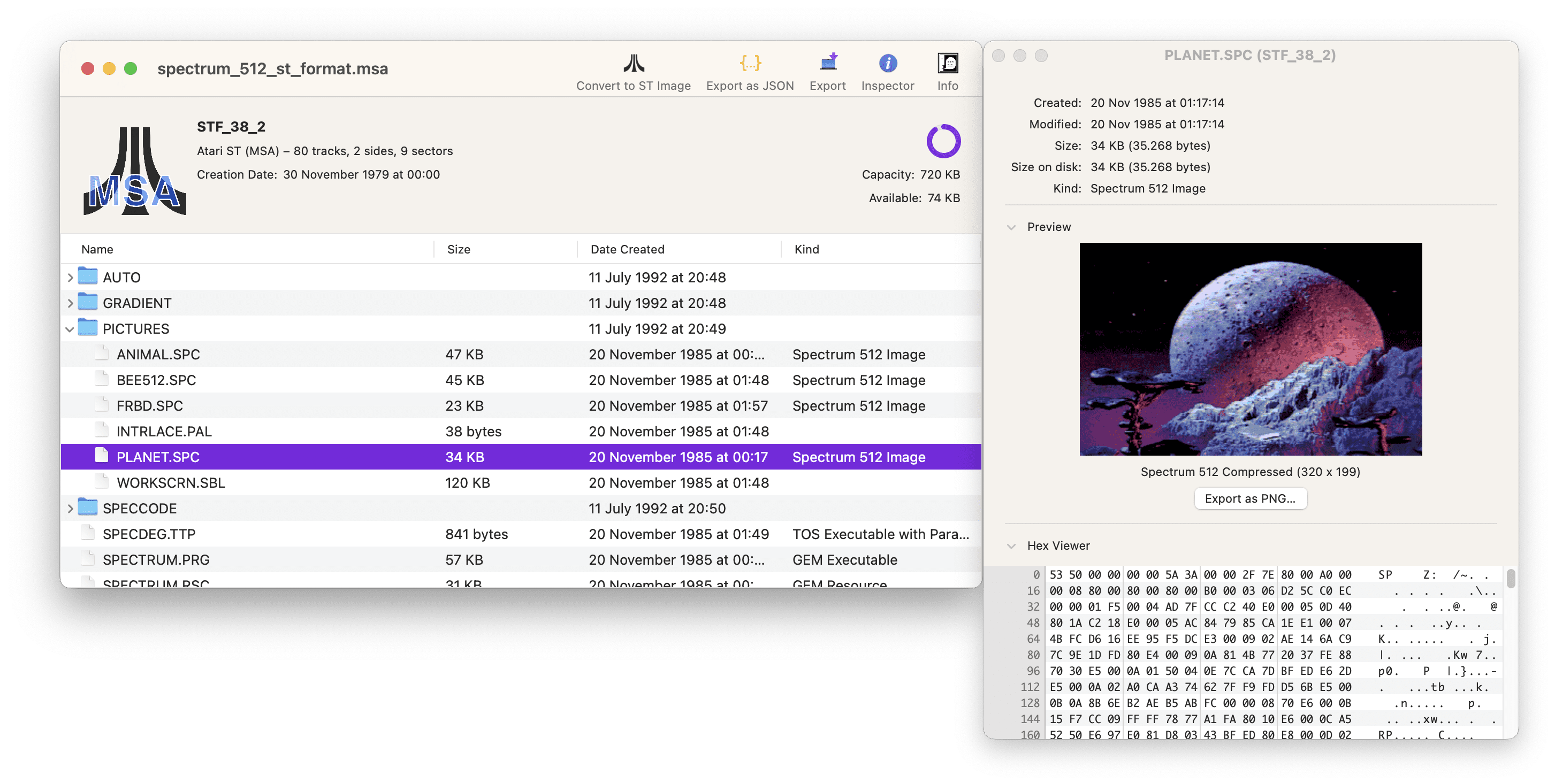This screenshot has width=1555, height=784.
Task: Collapse the Hex Viewer section
Action: pos(1011,546)
